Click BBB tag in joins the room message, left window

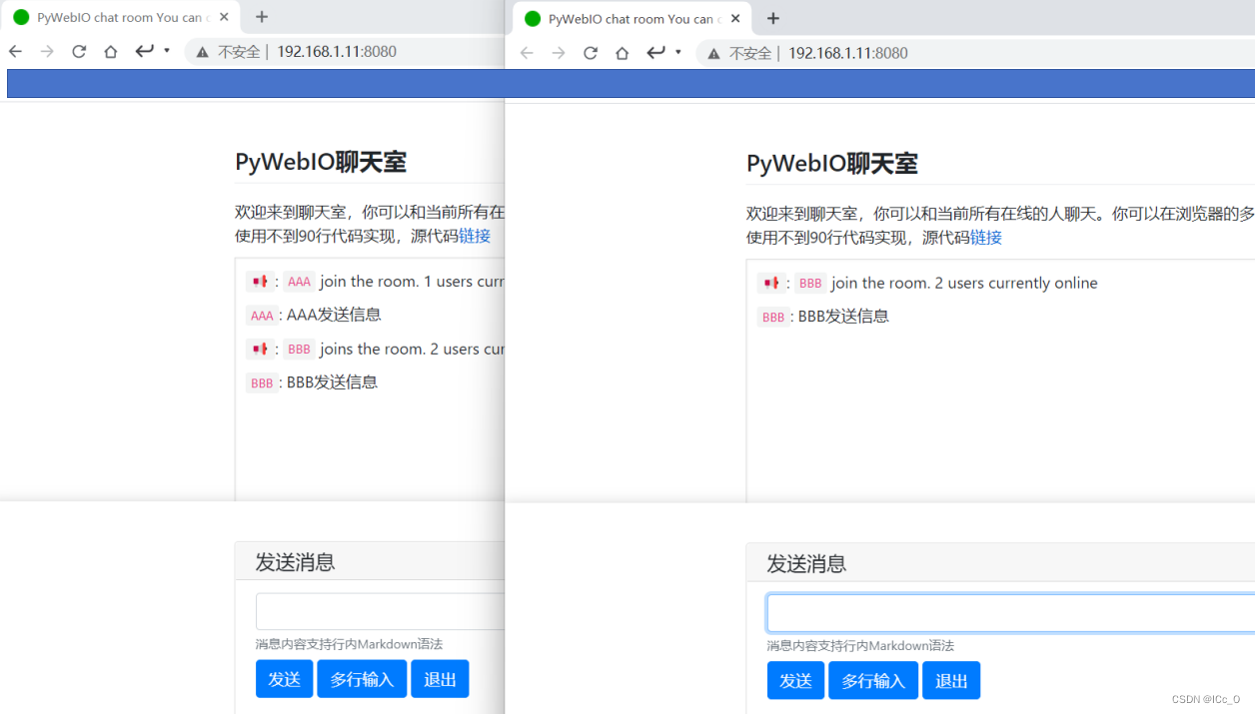[299, 349]
